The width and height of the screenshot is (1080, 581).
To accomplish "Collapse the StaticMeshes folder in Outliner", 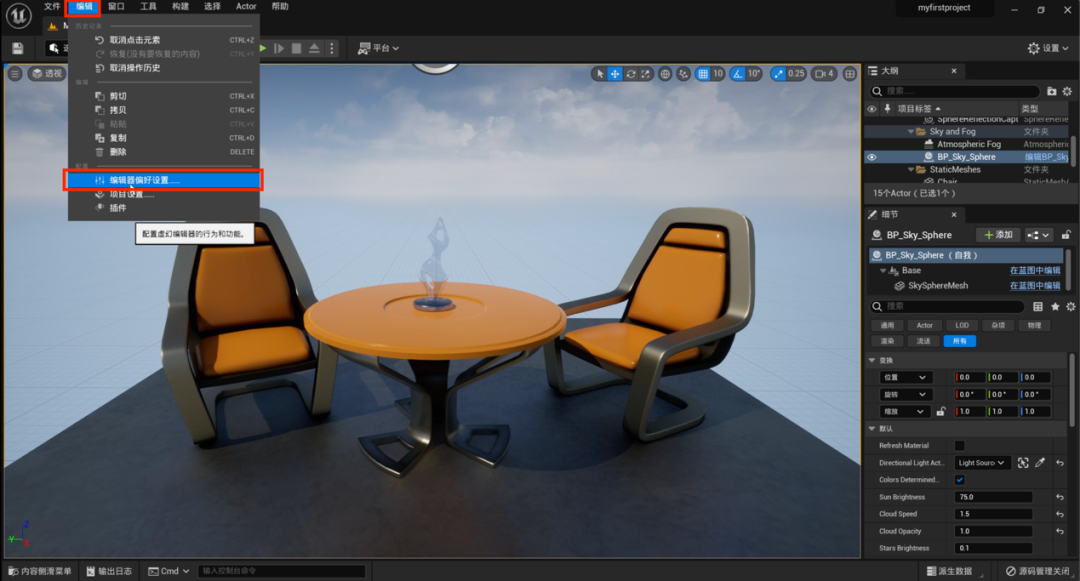I will click(x=911, y=170).
